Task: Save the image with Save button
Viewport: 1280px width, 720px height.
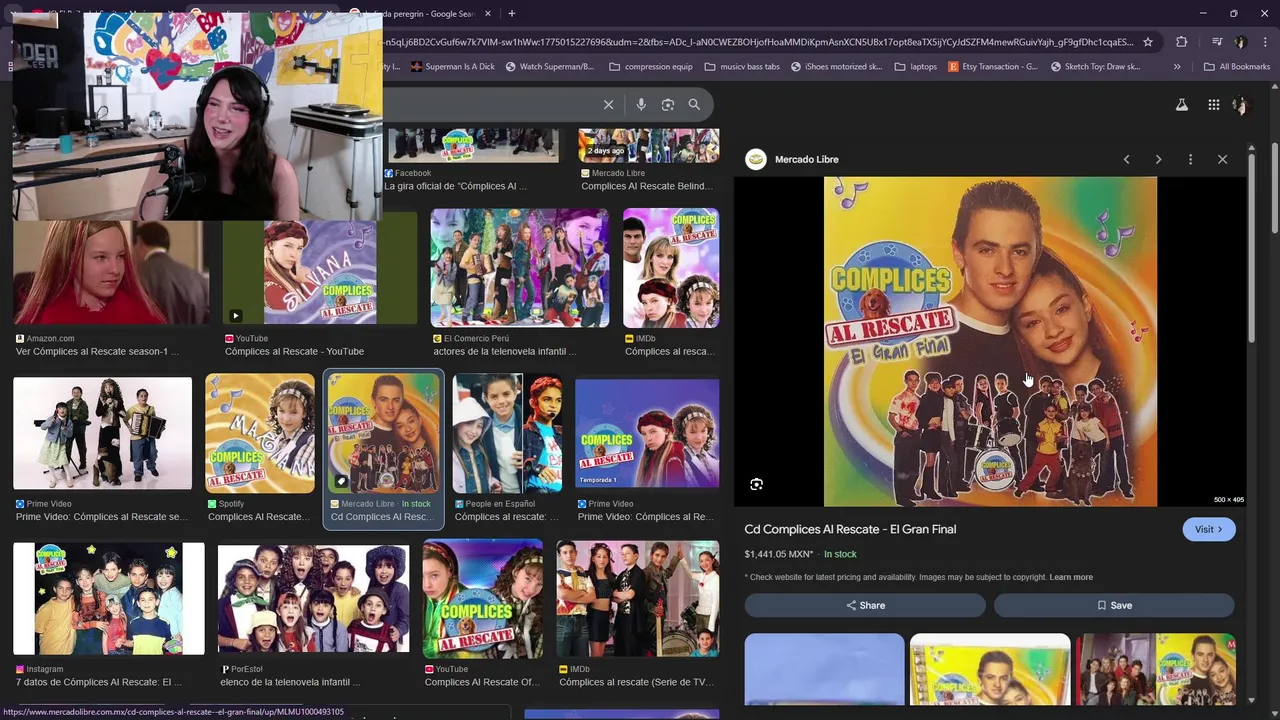Action: (1114, 605)
